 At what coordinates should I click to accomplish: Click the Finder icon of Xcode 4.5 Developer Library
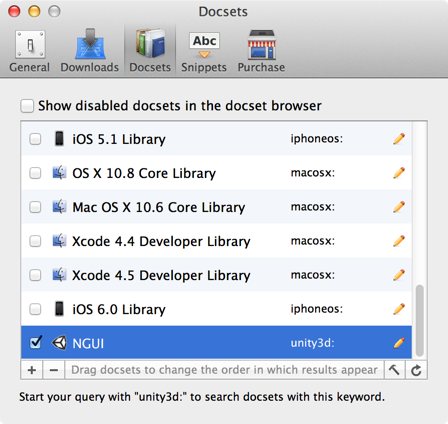pos(59,275)
